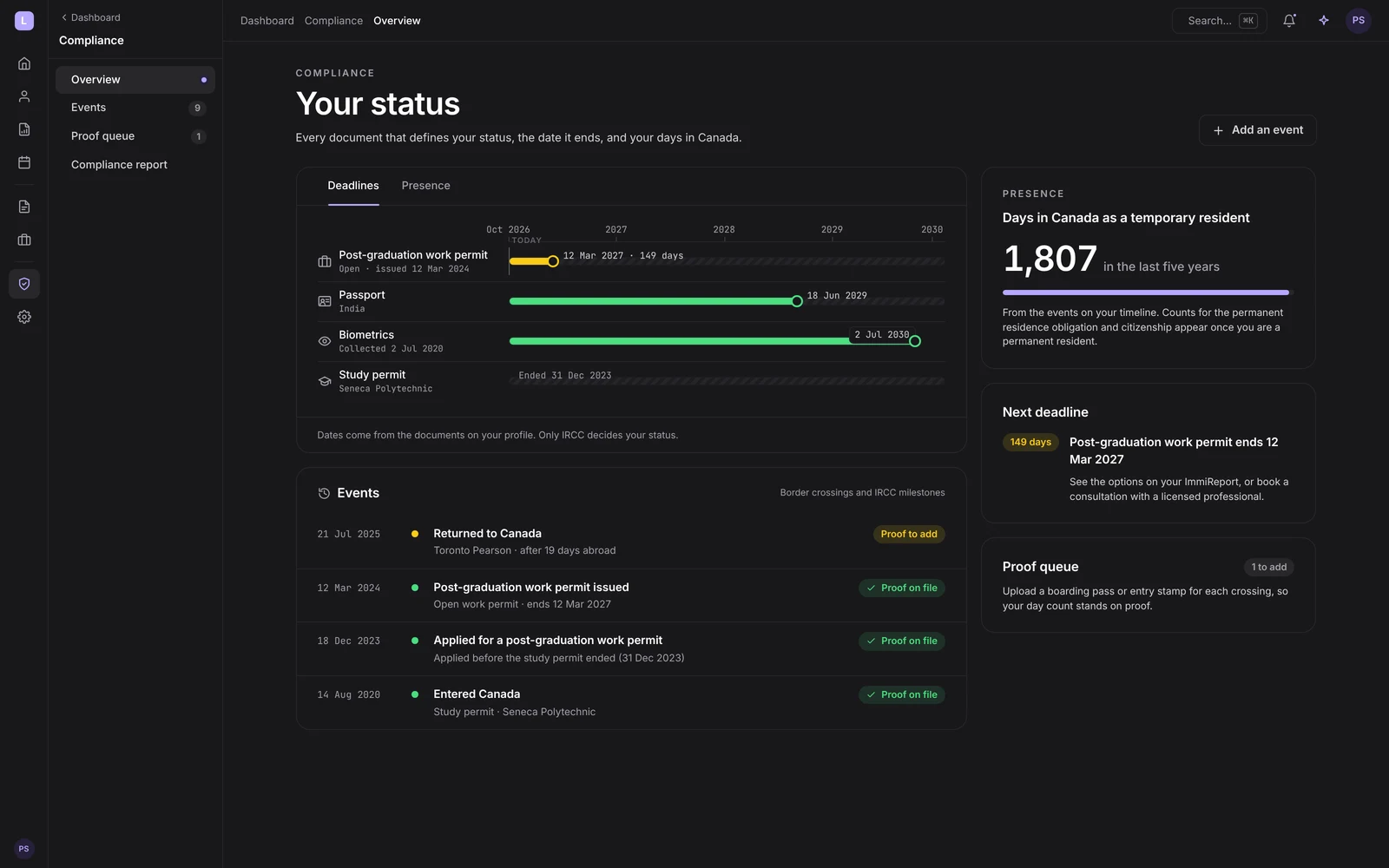Focus the Search field

[1220, 21]
